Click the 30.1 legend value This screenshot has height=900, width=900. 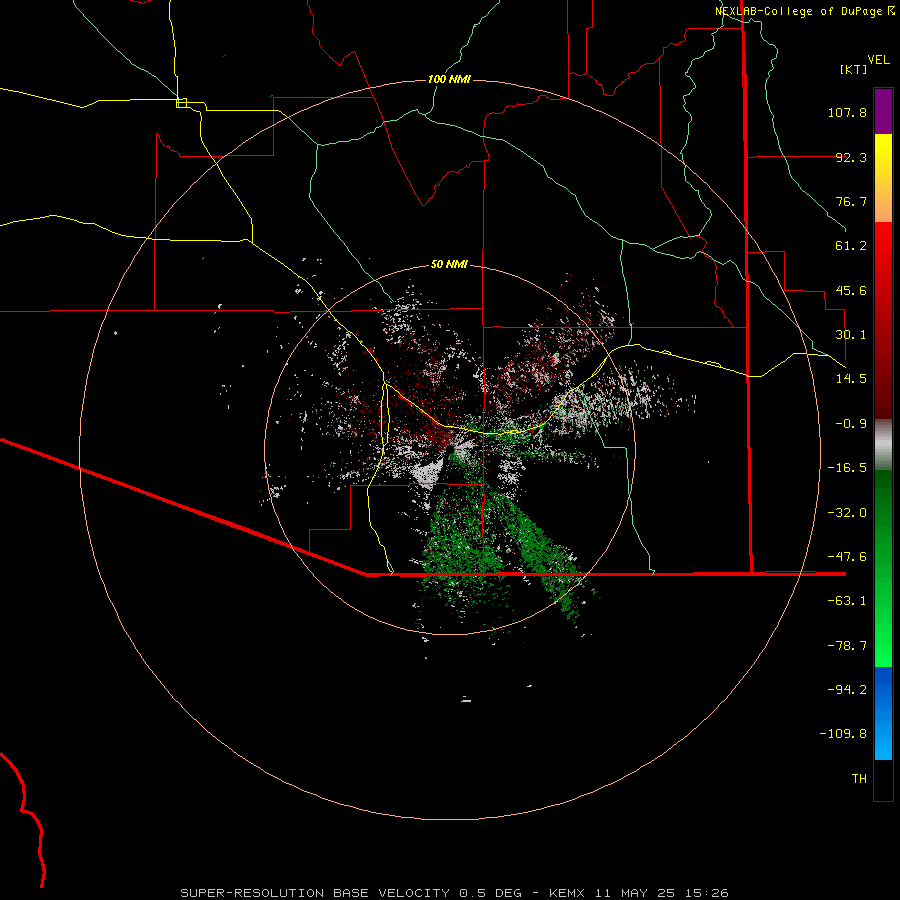coord(851,335)
